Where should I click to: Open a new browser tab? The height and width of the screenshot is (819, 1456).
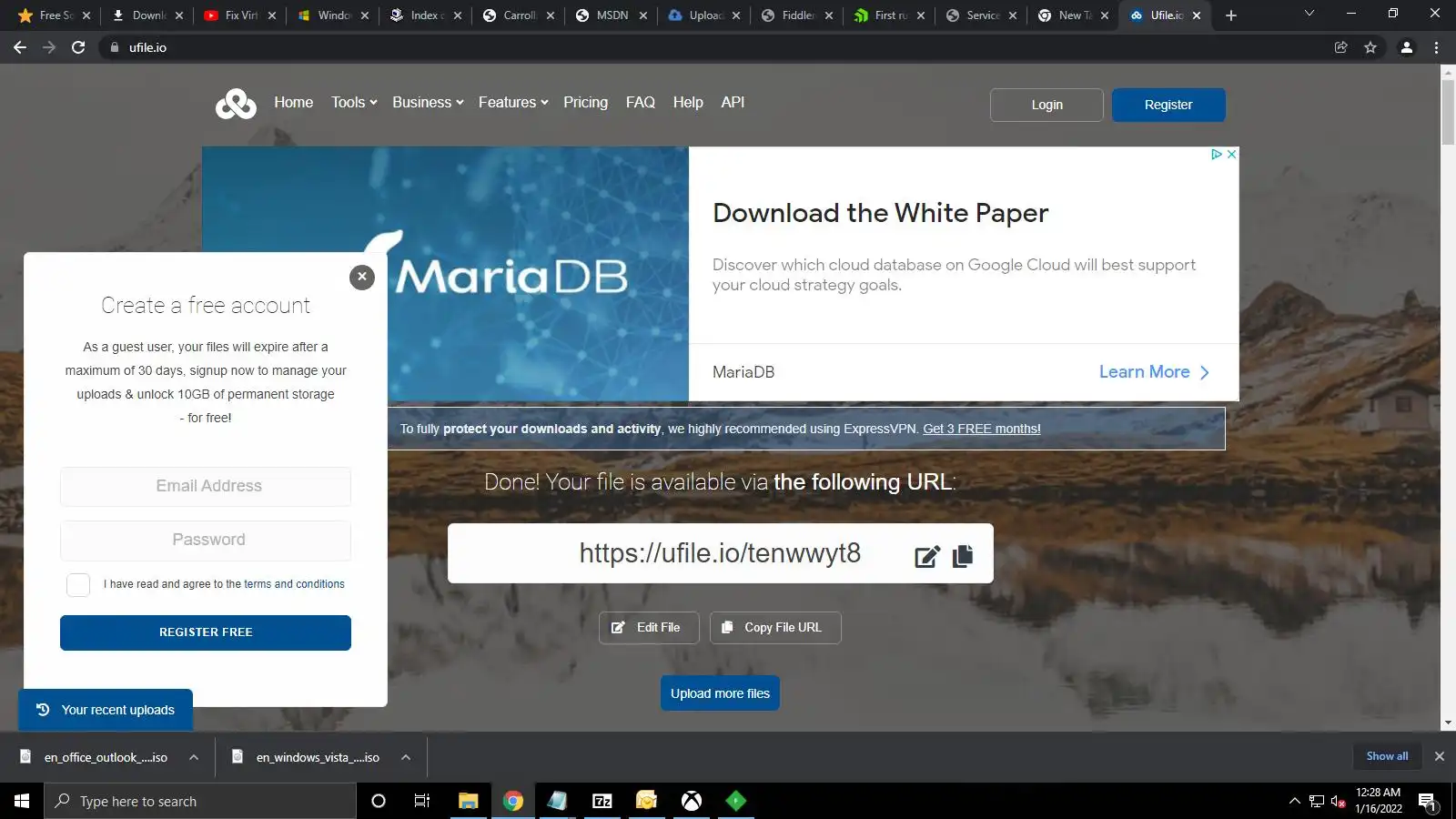[x=1231, y=15]
